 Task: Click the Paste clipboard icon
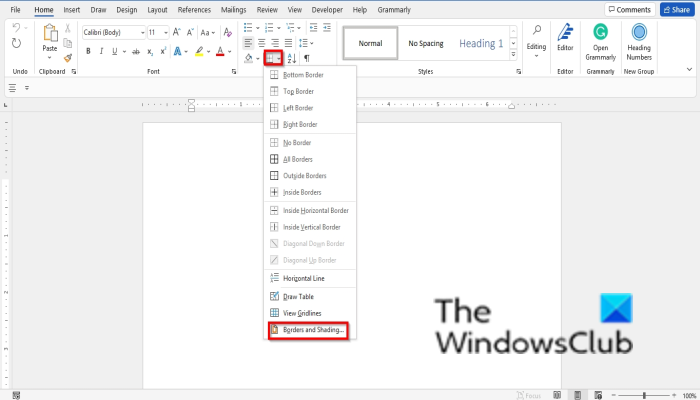(x=50, y=33)
